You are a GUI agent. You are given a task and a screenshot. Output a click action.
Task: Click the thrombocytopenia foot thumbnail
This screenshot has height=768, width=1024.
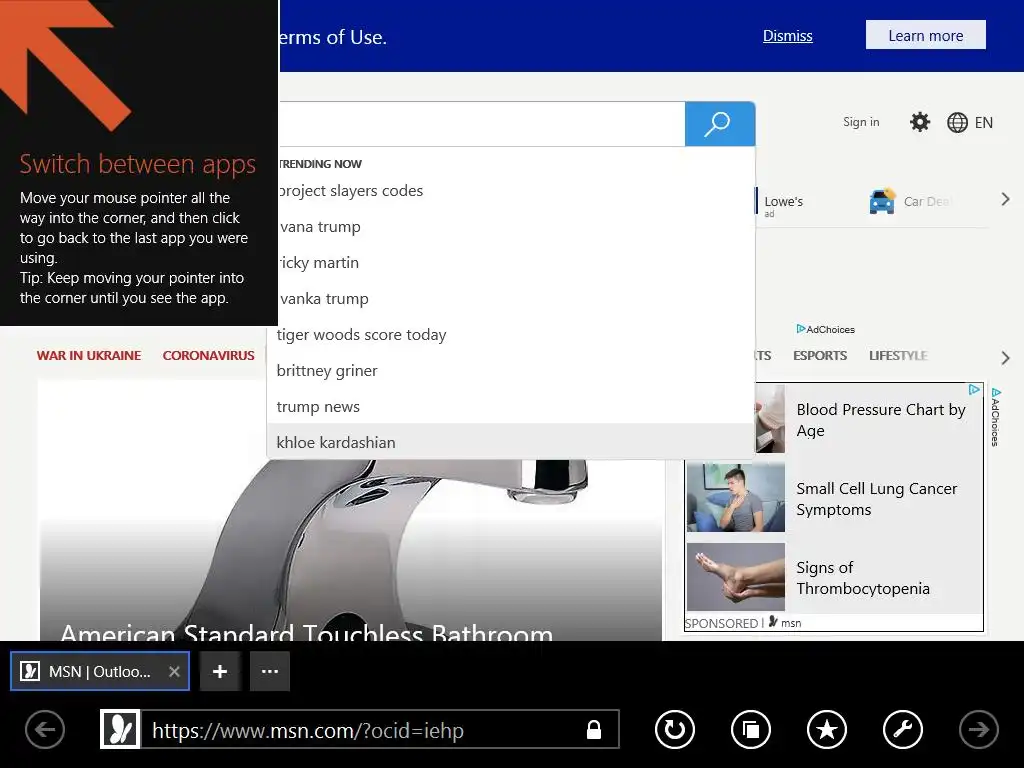tap(735, 577)
